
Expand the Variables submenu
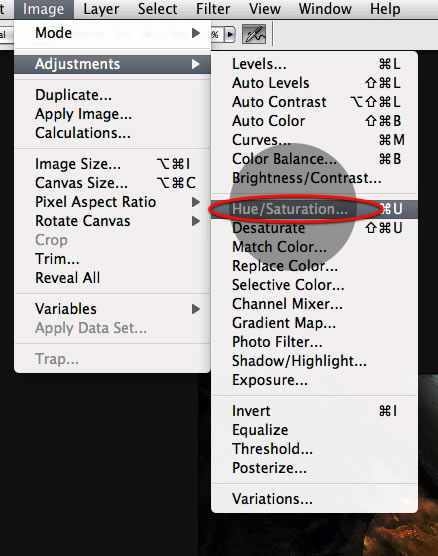click(112, 309)
